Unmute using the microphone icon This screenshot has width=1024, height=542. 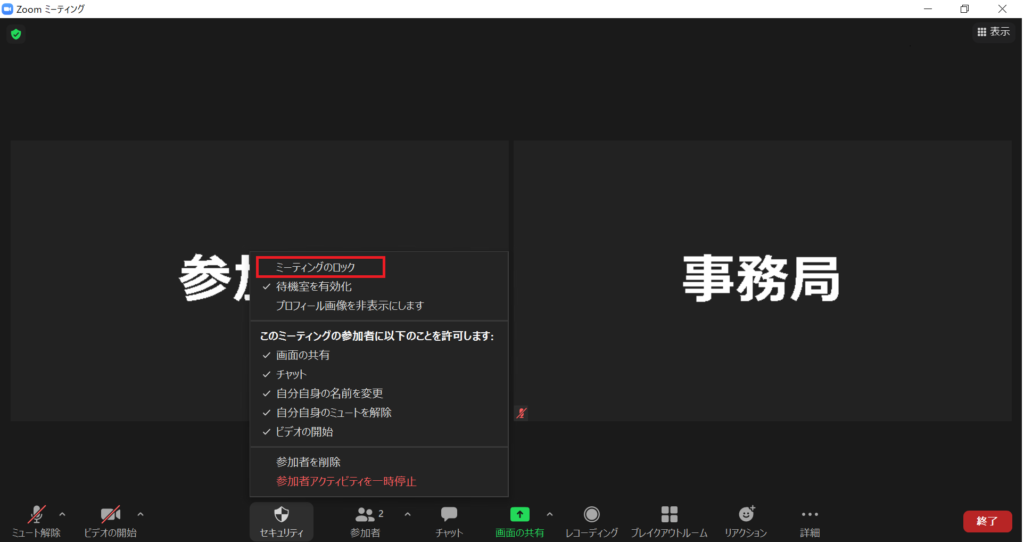click(x=36, y=514)
